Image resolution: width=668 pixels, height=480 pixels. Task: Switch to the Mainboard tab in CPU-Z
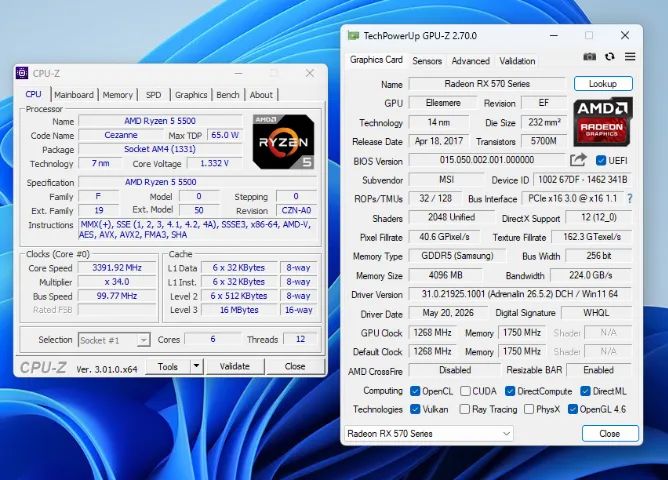pyautogui.click(x=74, y=95)
